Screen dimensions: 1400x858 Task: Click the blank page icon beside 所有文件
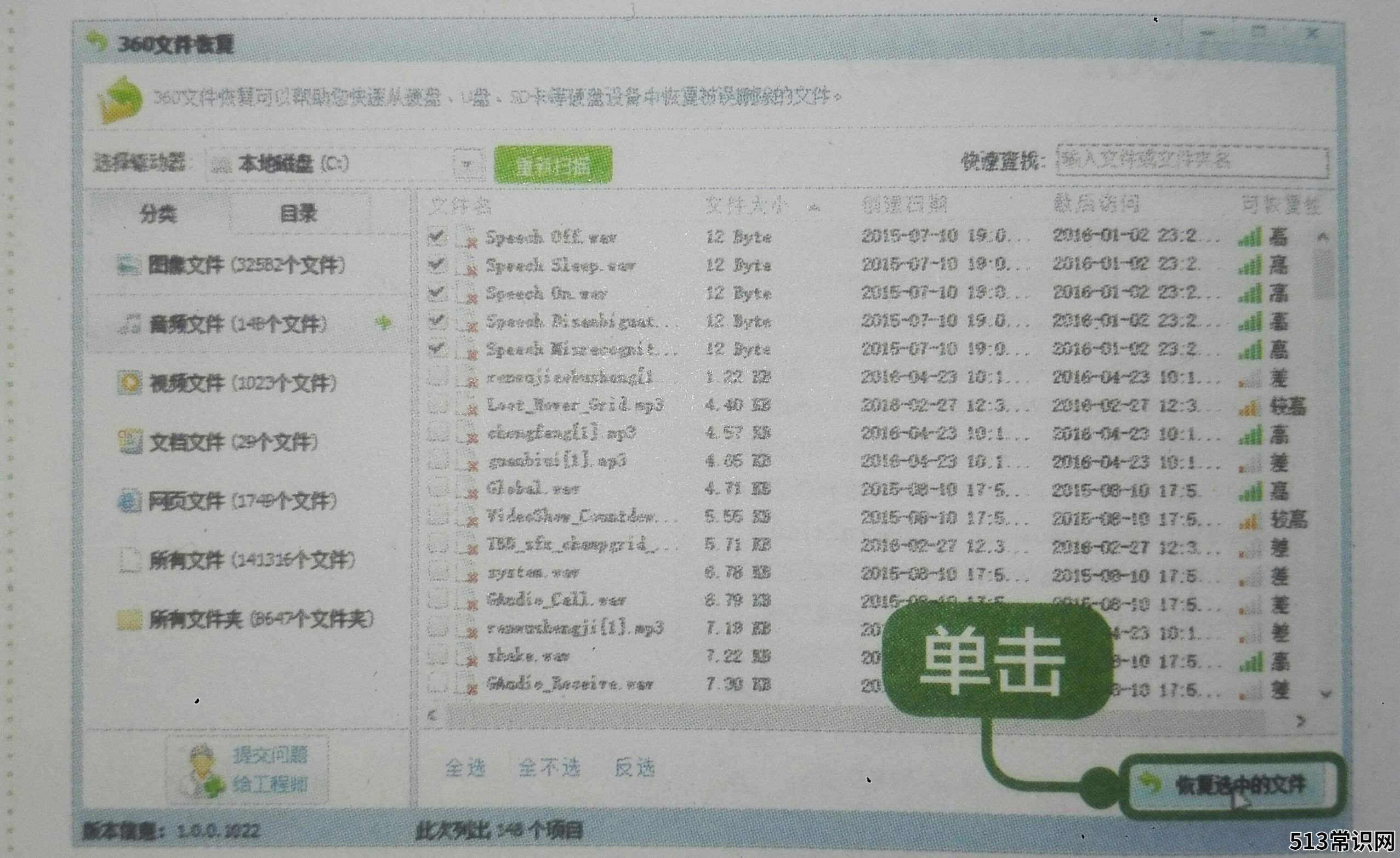pos(129,560)
